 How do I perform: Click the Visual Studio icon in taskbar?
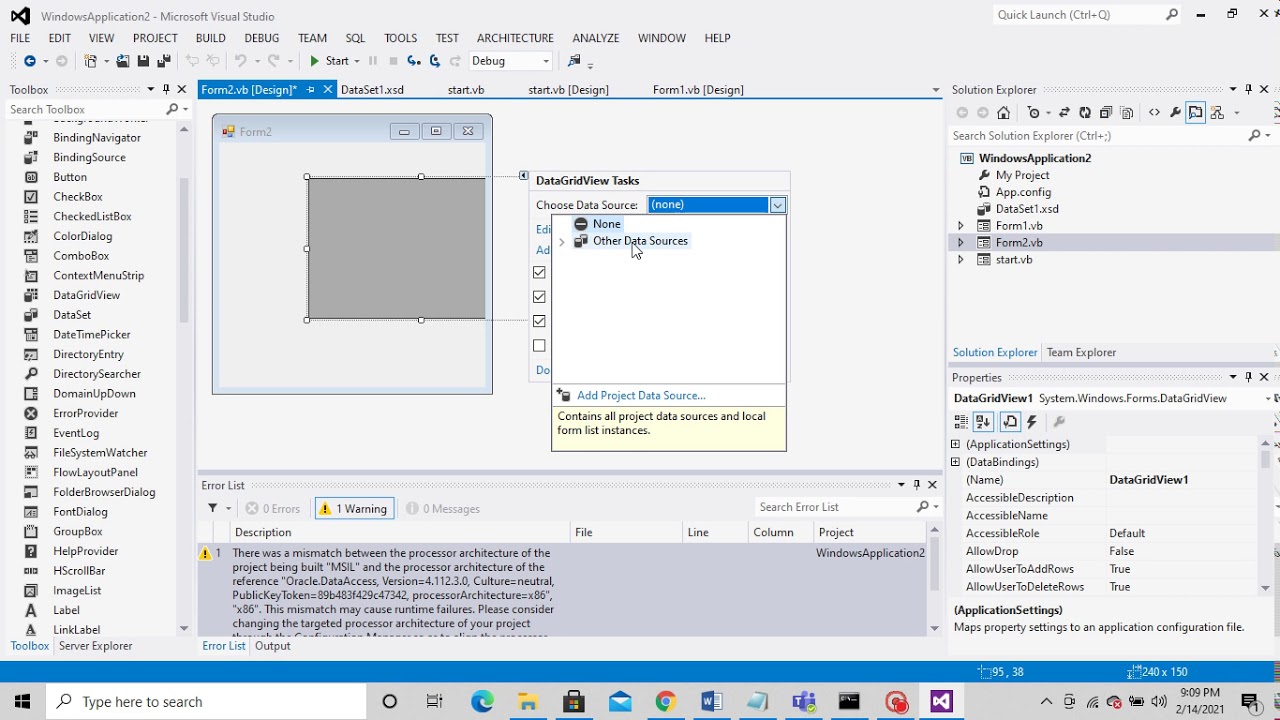click(941, 701)
